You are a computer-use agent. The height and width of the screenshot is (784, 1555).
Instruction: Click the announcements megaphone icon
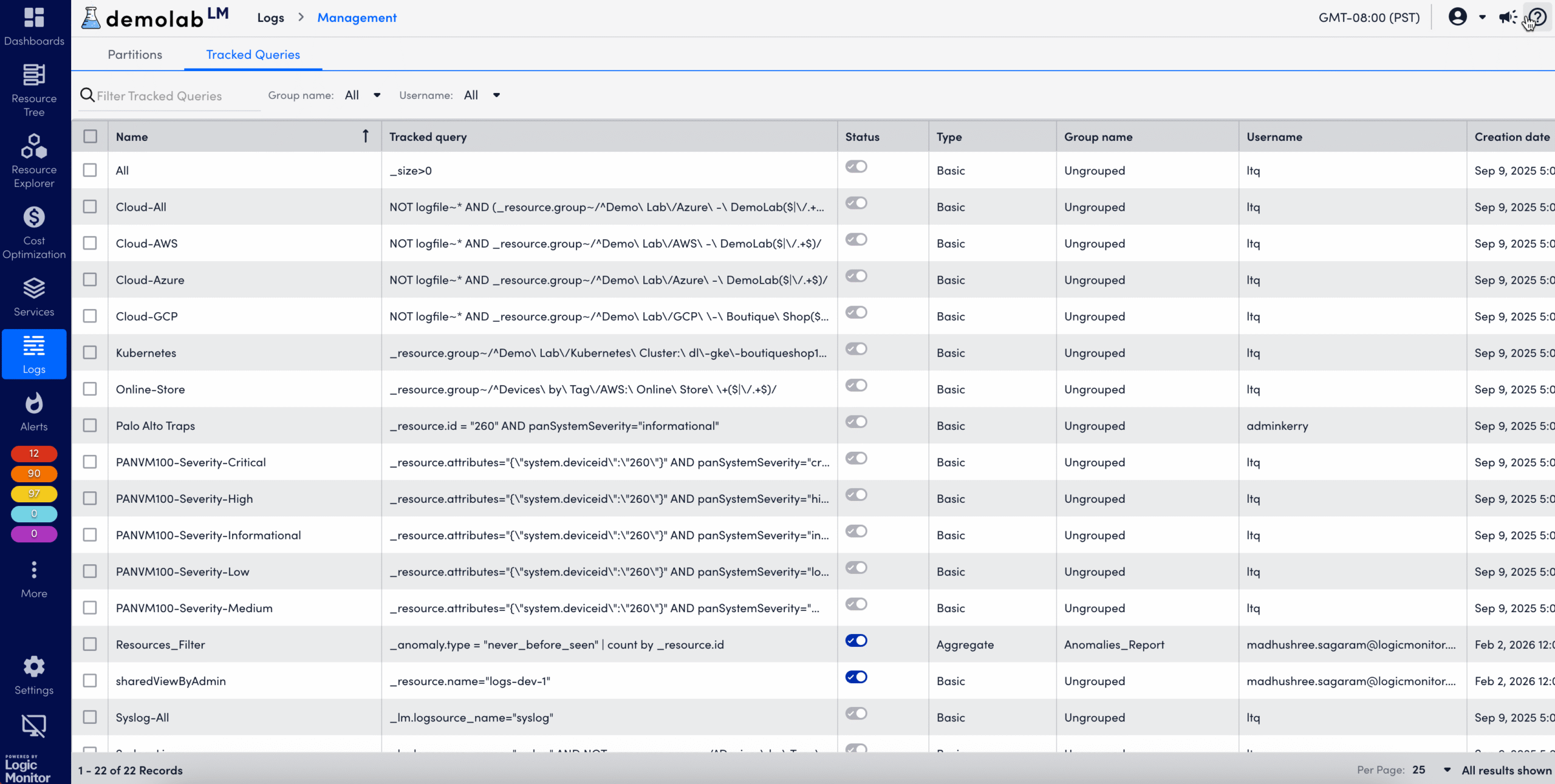click(1506, 18)
